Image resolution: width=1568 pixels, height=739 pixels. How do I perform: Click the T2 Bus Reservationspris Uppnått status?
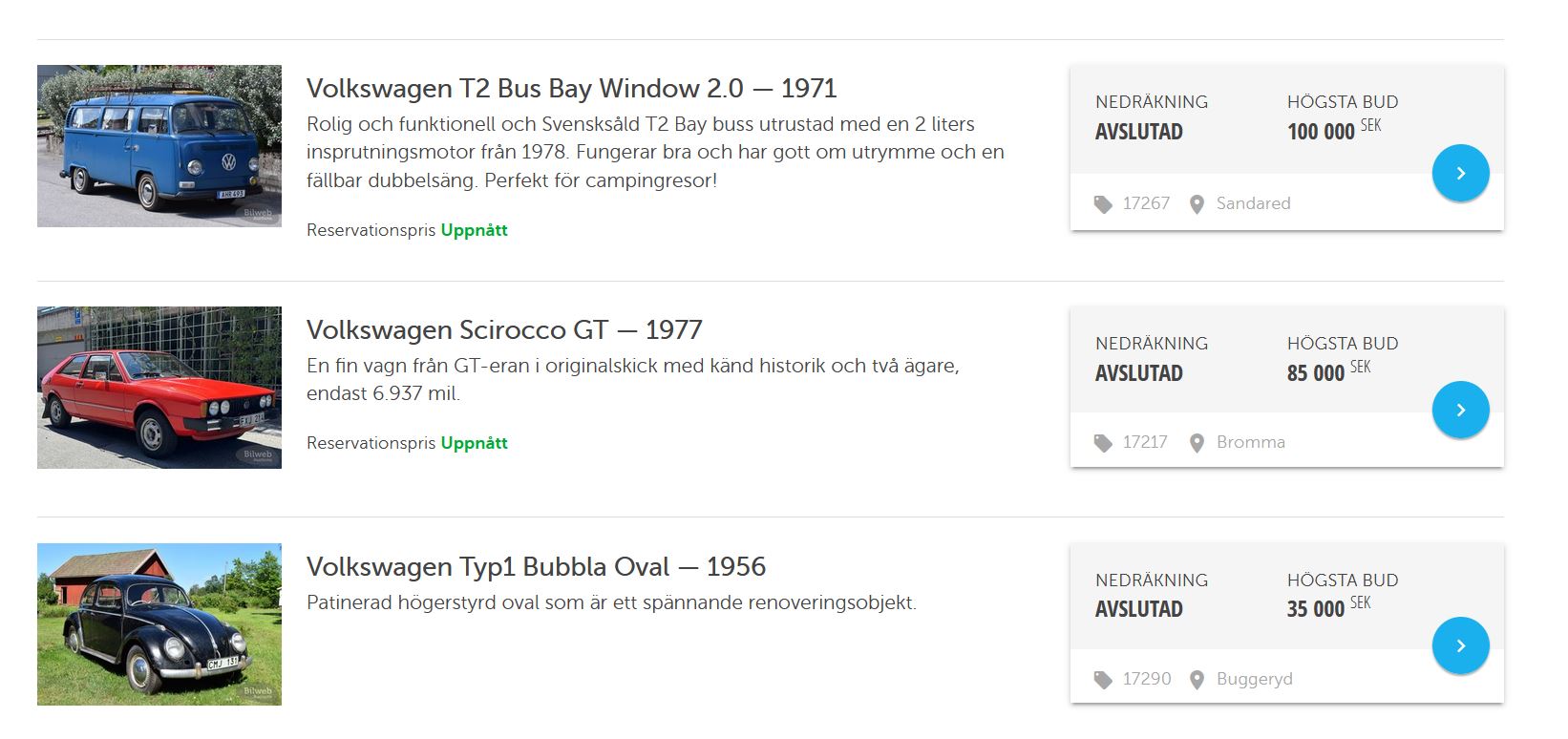click(407, 230)
